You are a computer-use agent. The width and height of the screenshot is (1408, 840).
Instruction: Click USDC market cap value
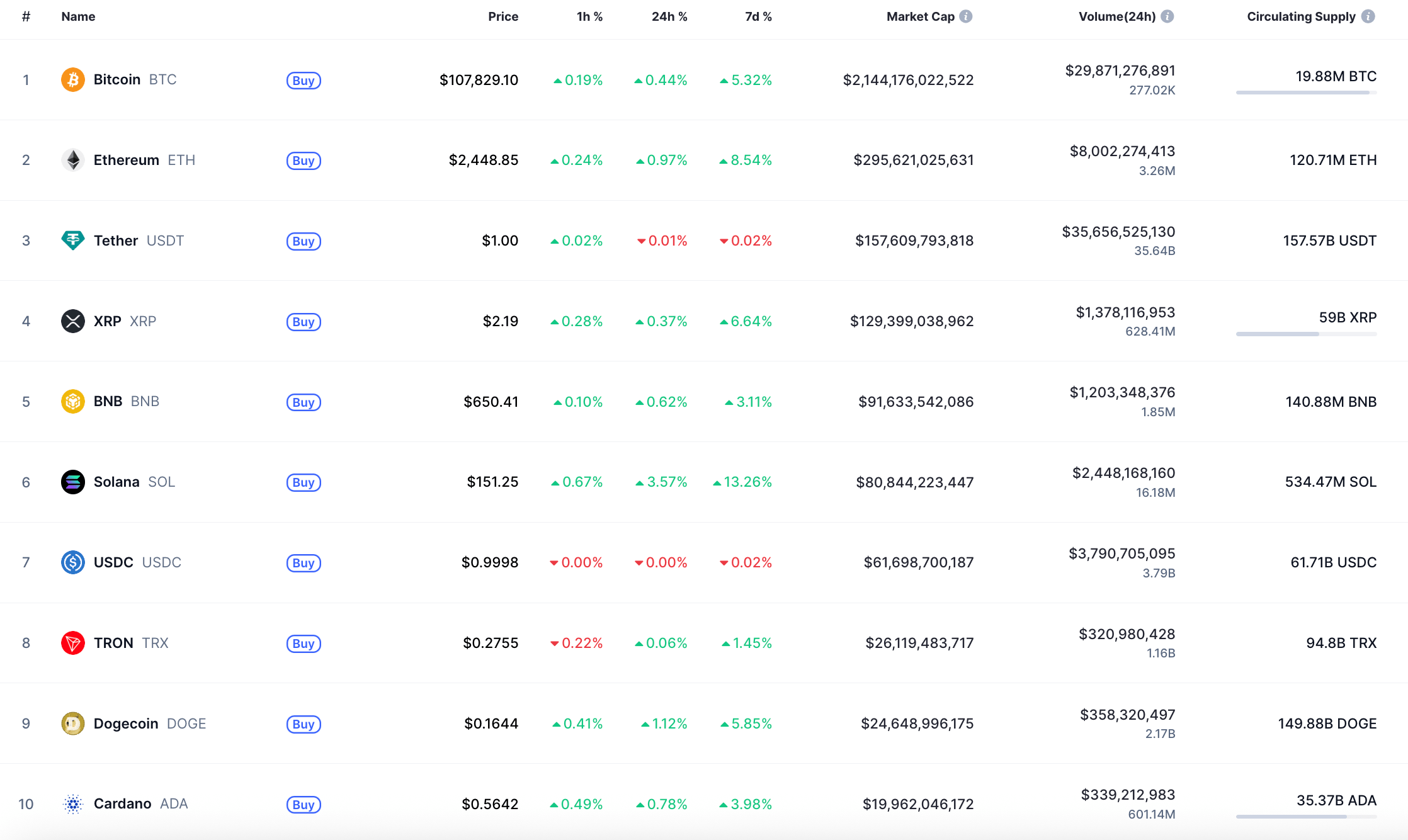click(x=918, y=562)
